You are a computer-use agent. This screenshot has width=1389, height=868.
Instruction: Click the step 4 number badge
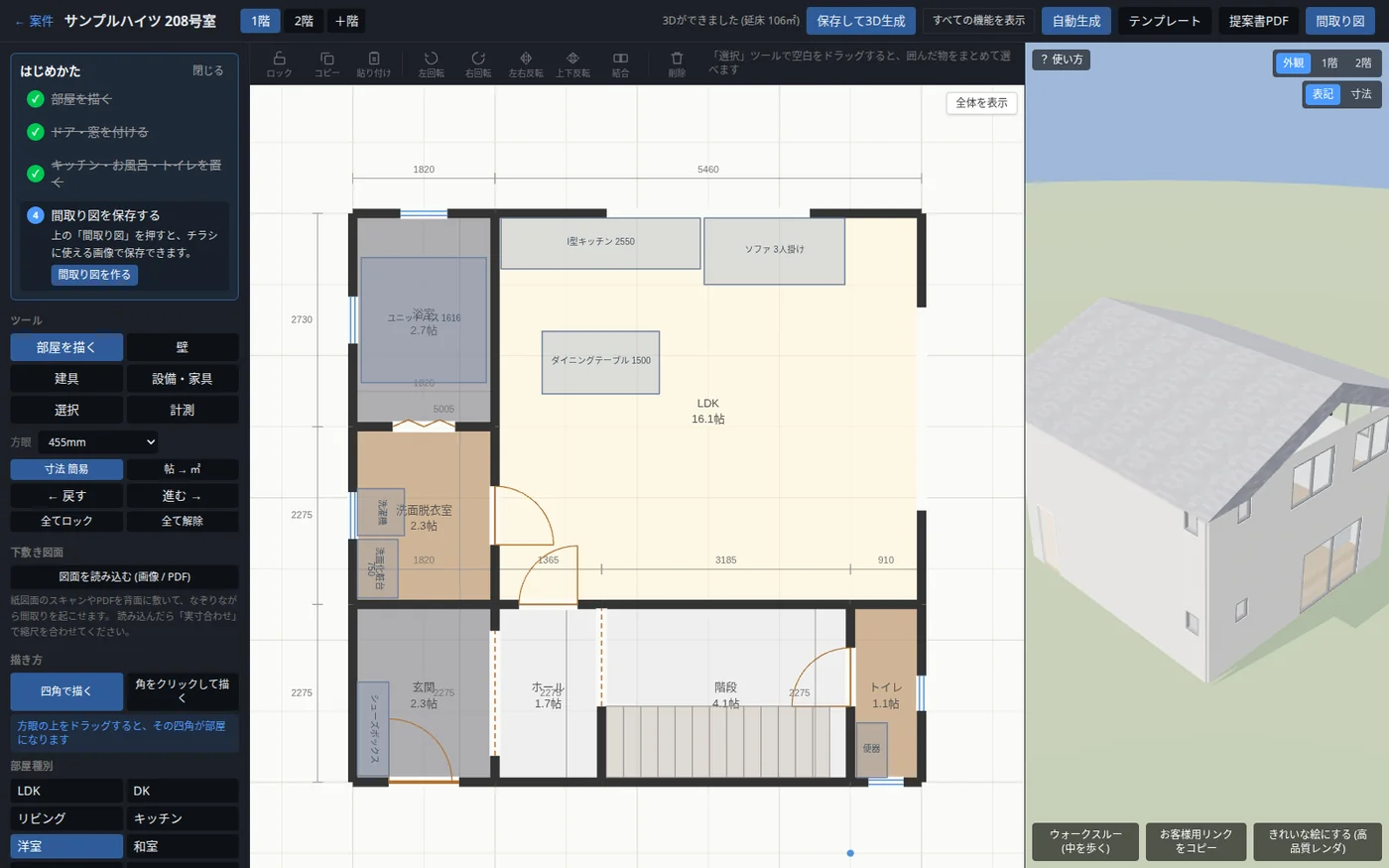(36, 215)
